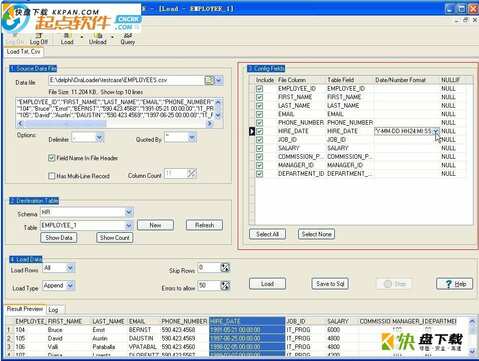Open the Load toolbar tool
The height and width of the screenshot is (361, 479).
coord(67,39)
